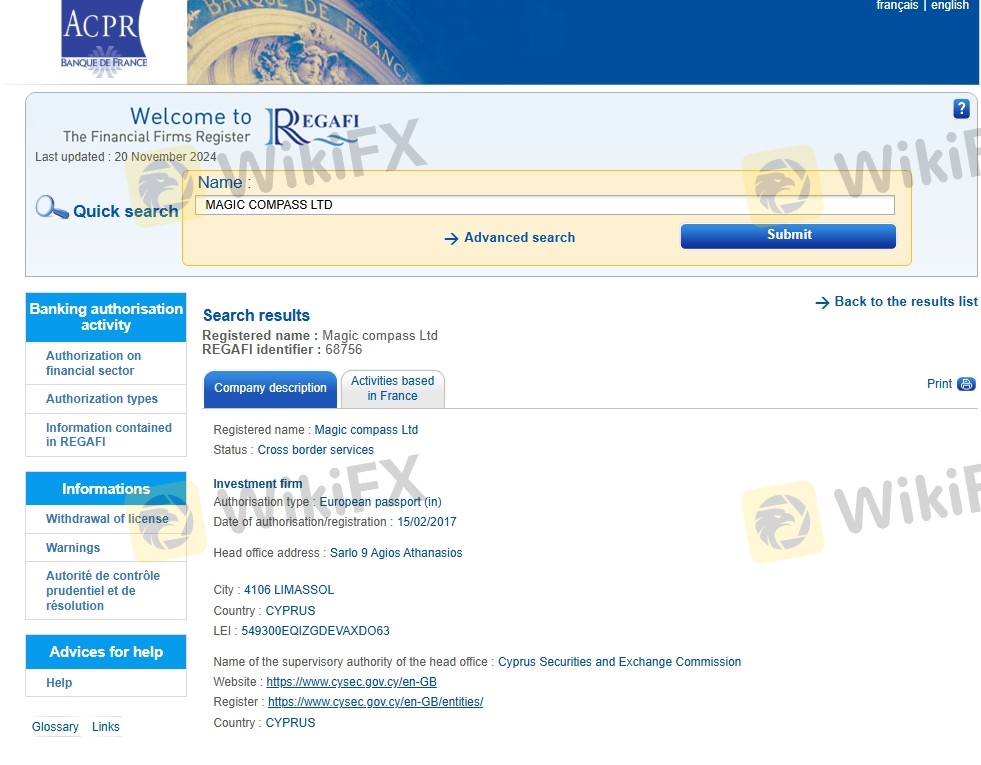Click the authorisation date 15/02/2017
Viewport: 981px width, 765px height.
point(427,522)
